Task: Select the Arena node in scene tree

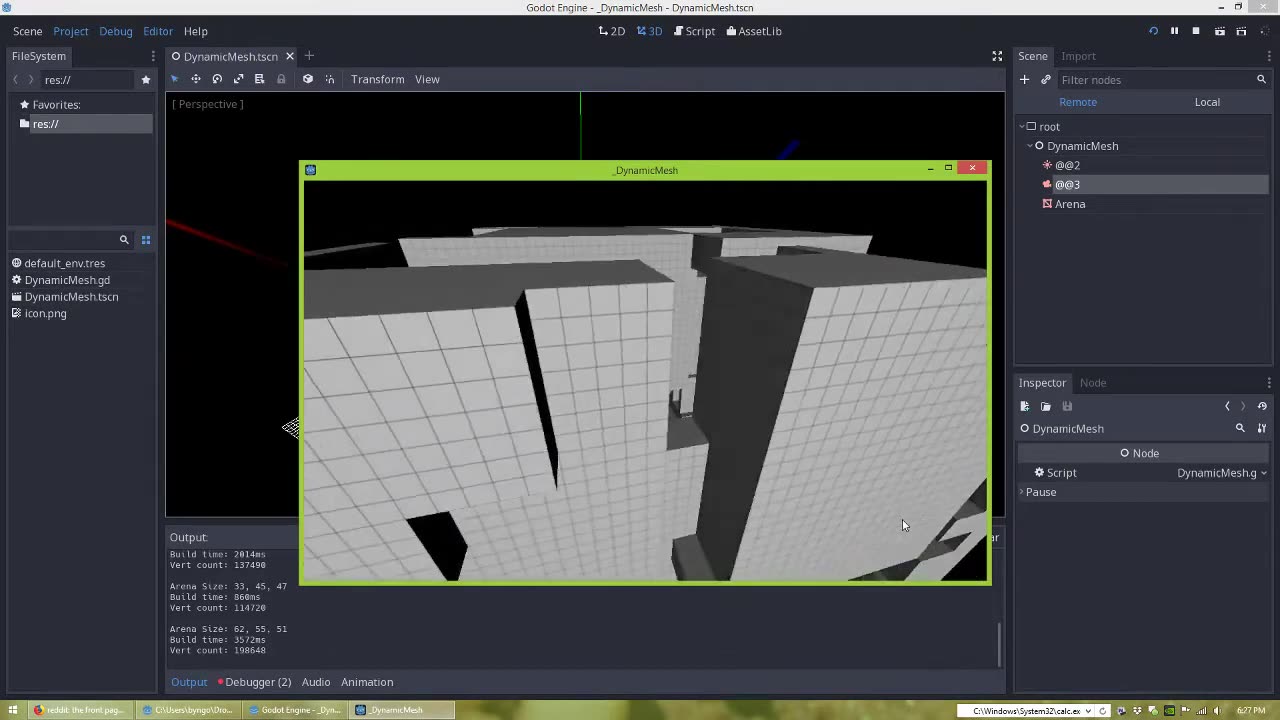Action: (x=1070, y=204)
